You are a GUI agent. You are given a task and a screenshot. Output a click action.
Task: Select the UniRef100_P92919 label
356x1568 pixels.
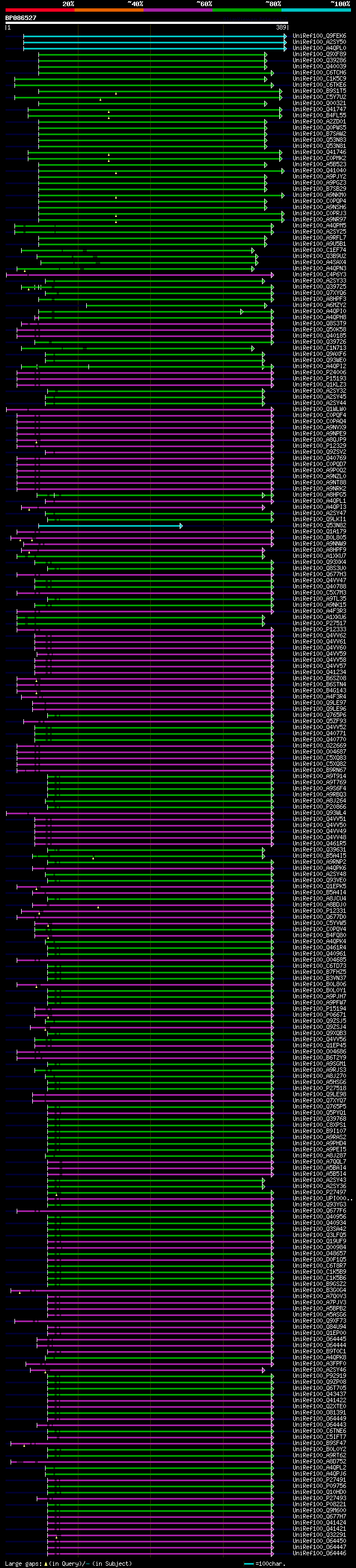tap(319, 1377)
